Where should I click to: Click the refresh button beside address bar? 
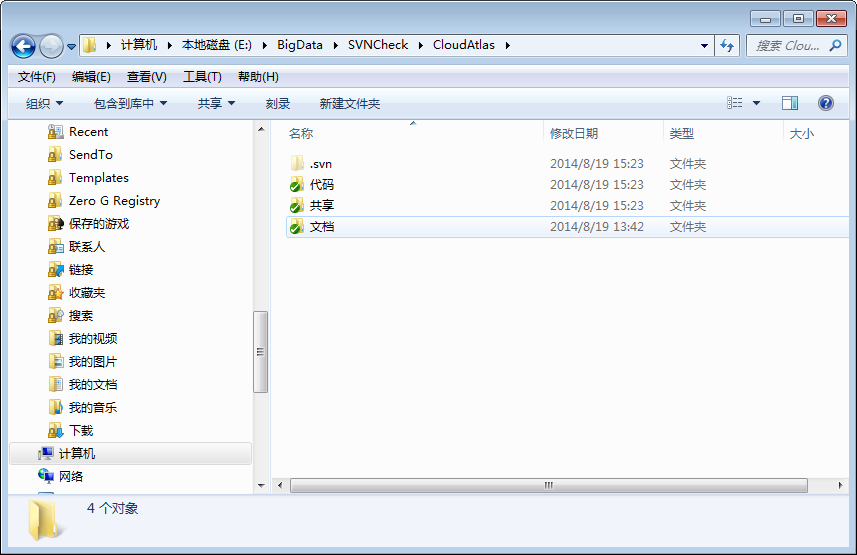[x=727, y=46]
